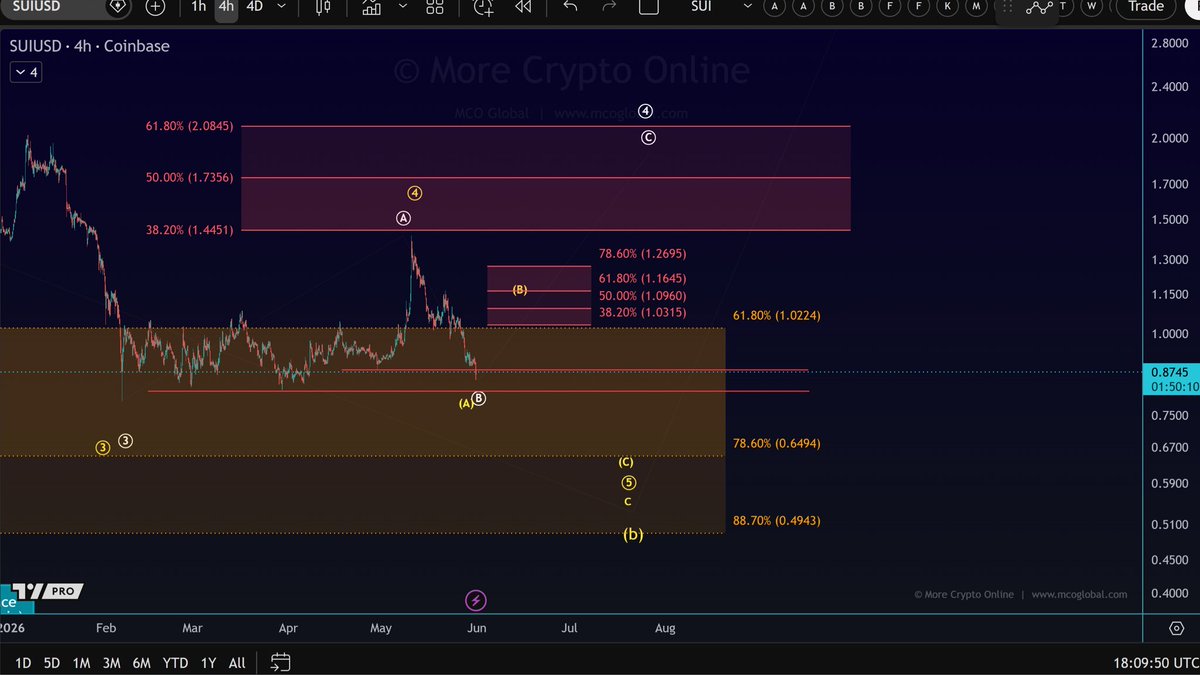Image resolution: width=1200 pixels, height=675 pixels.
Task: Click the diamond icon next to SUIUSD
Action: point(118,7)
